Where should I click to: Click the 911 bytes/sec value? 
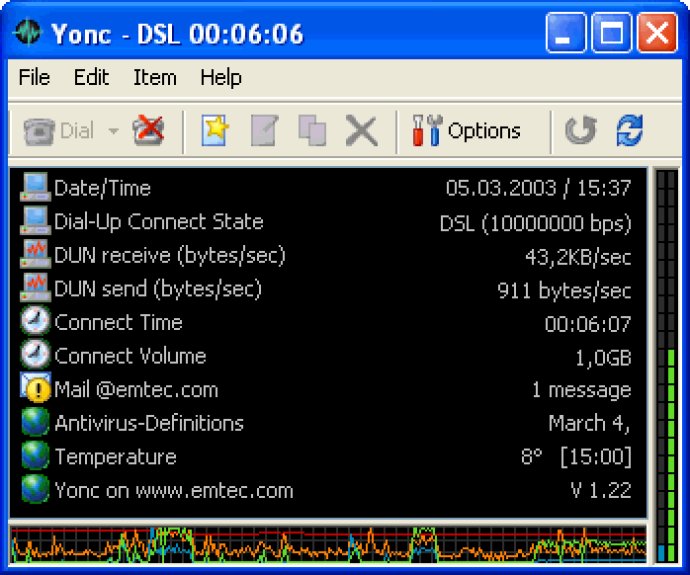[x=564, y=290]
